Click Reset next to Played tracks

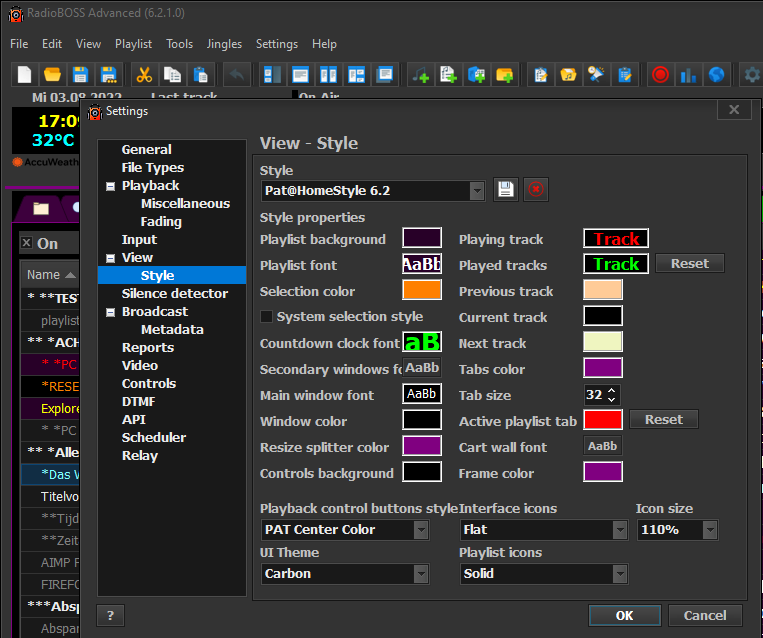[690, 263]
